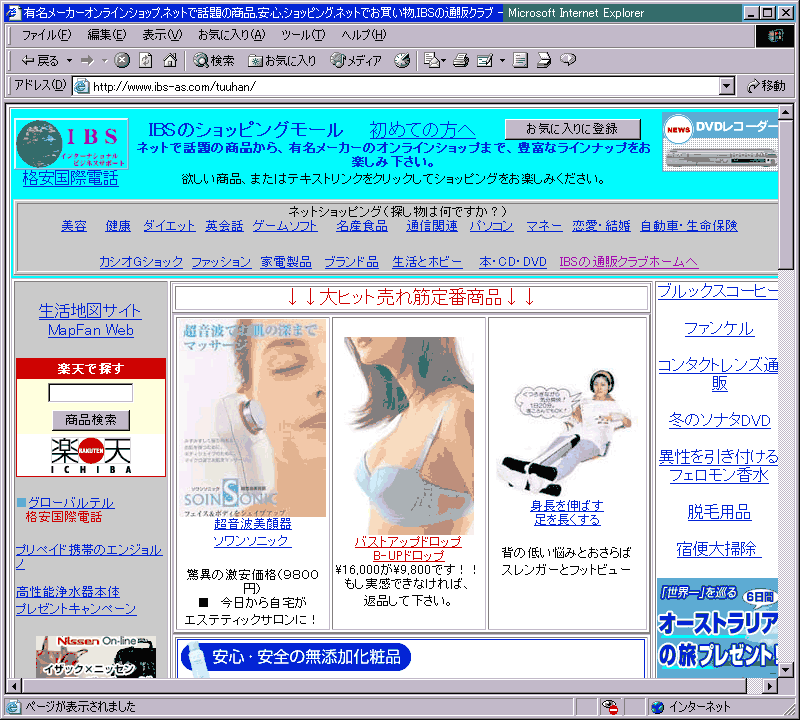
Task: Expand the Back button history dropdown arrow
Action: [x=69, y=60]
